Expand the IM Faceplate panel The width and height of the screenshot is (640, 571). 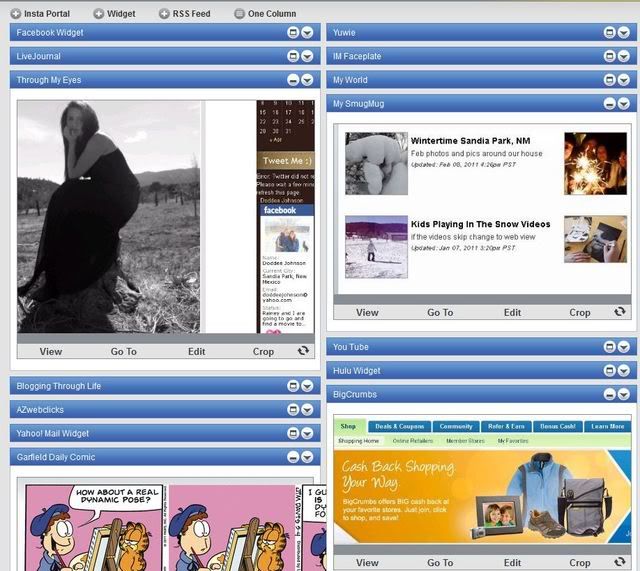tap(609, 56)
